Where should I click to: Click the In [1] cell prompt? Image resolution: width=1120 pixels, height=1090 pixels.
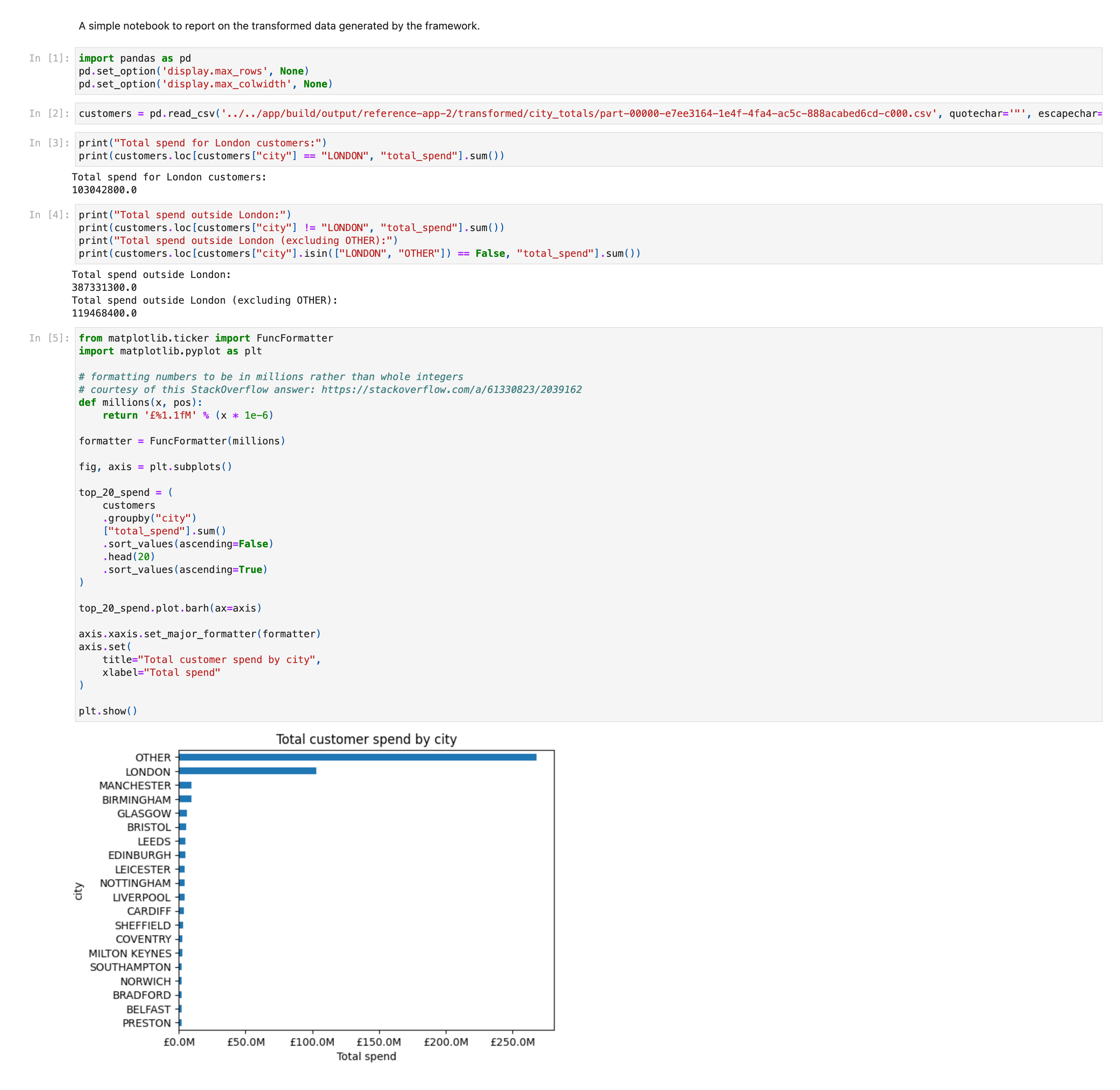pos(49,58)
